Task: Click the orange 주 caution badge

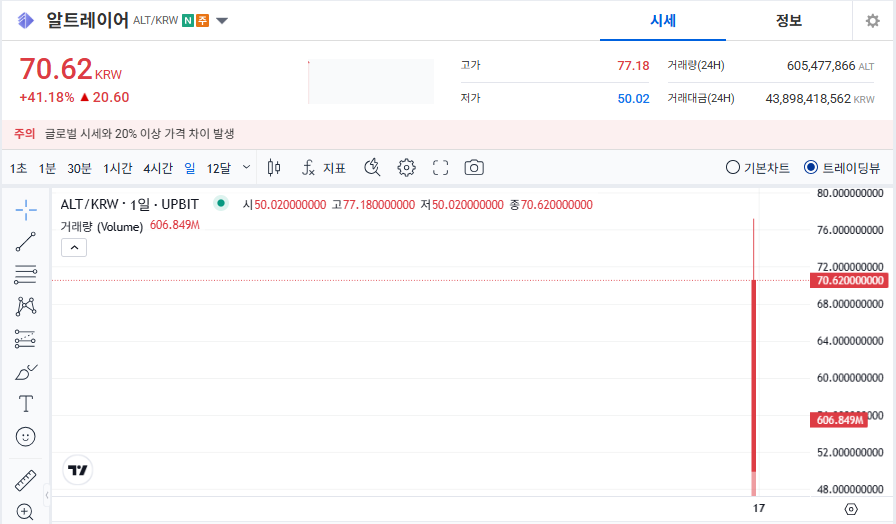Action: point(202,21)
